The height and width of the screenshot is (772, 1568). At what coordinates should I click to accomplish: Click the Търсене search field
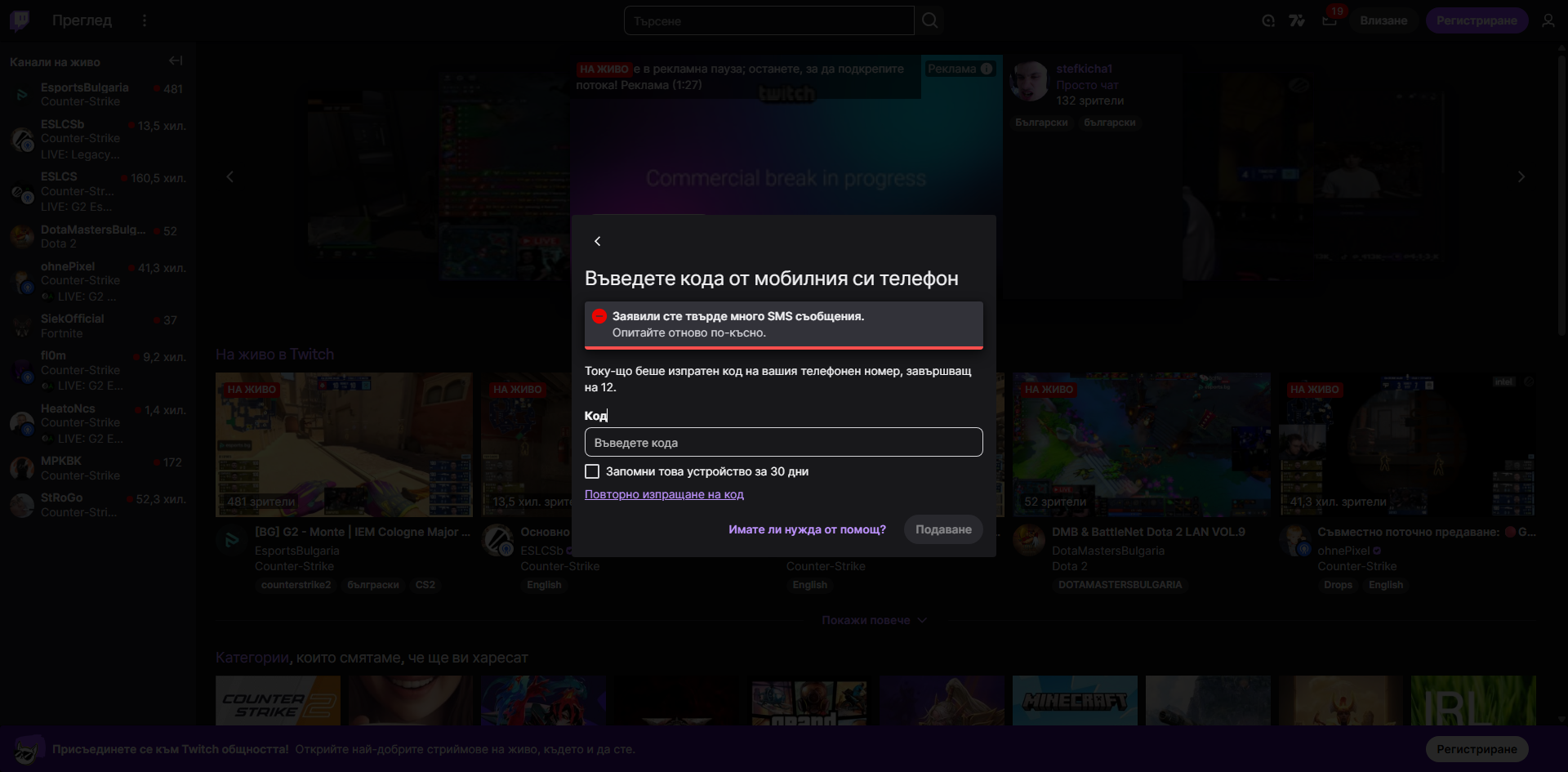[x=769, y=20]
